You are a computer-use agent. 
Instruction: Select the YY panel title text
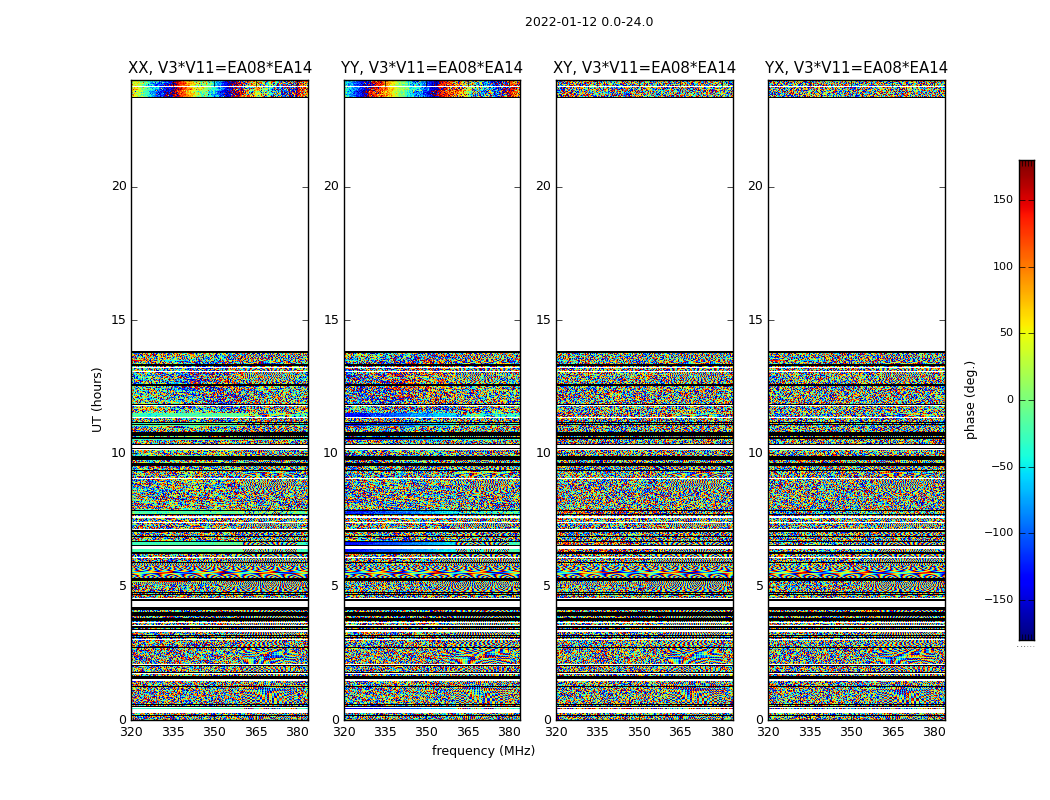(431, 68)
